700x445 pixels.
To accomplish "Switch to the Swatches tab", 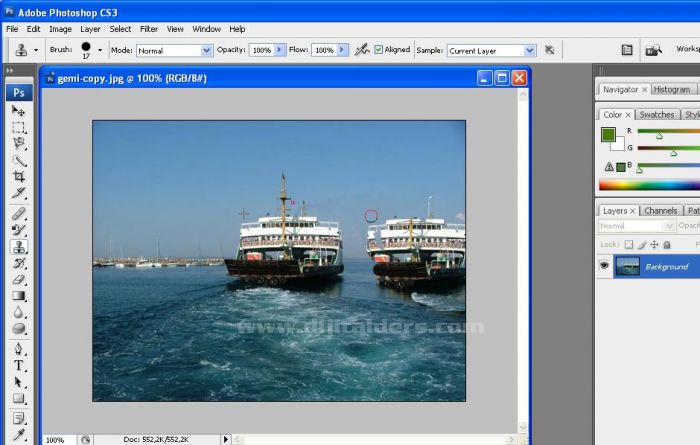I will click(656, 115).
